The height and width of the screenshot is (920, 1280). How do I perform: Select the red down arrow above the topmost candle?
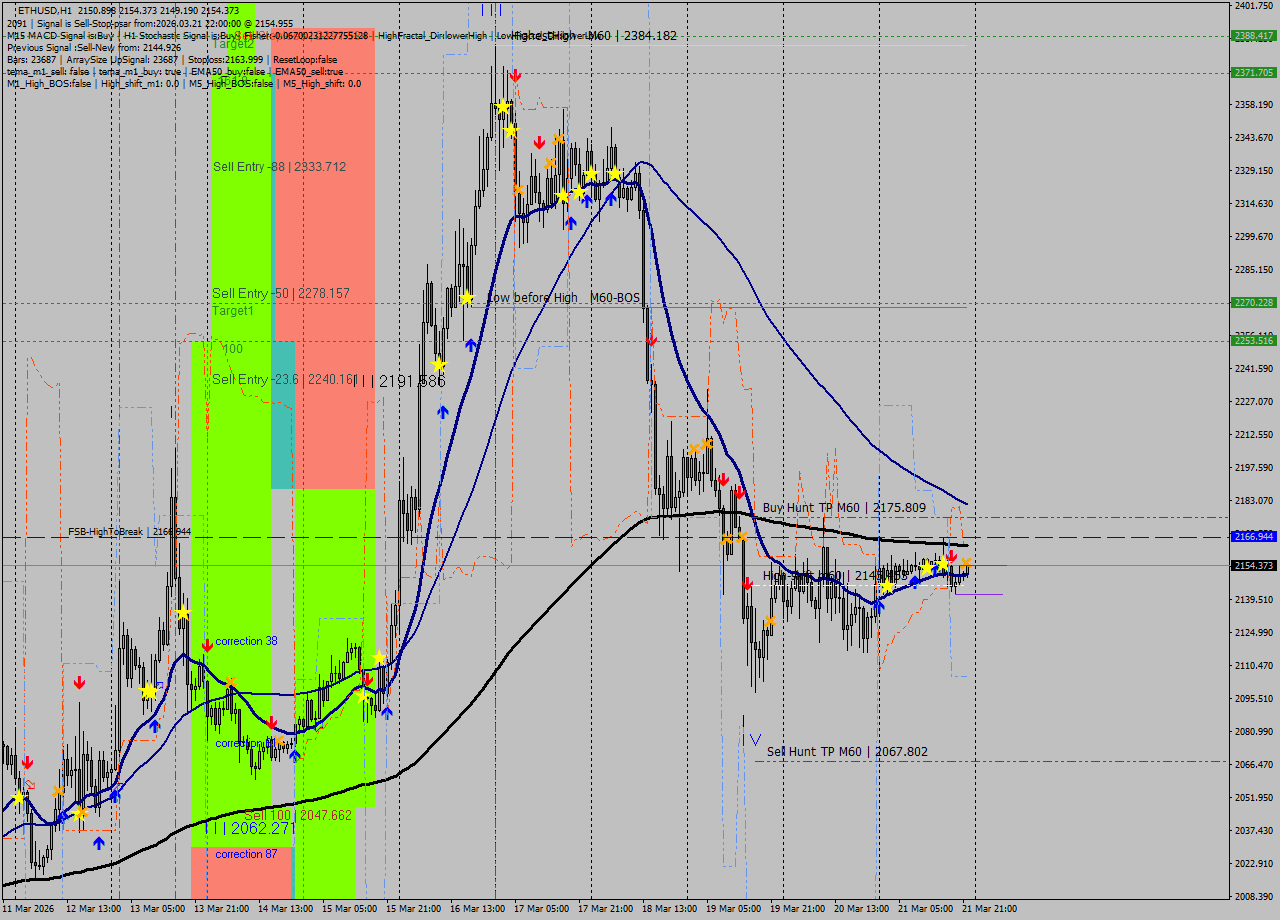tap(516, 76)
